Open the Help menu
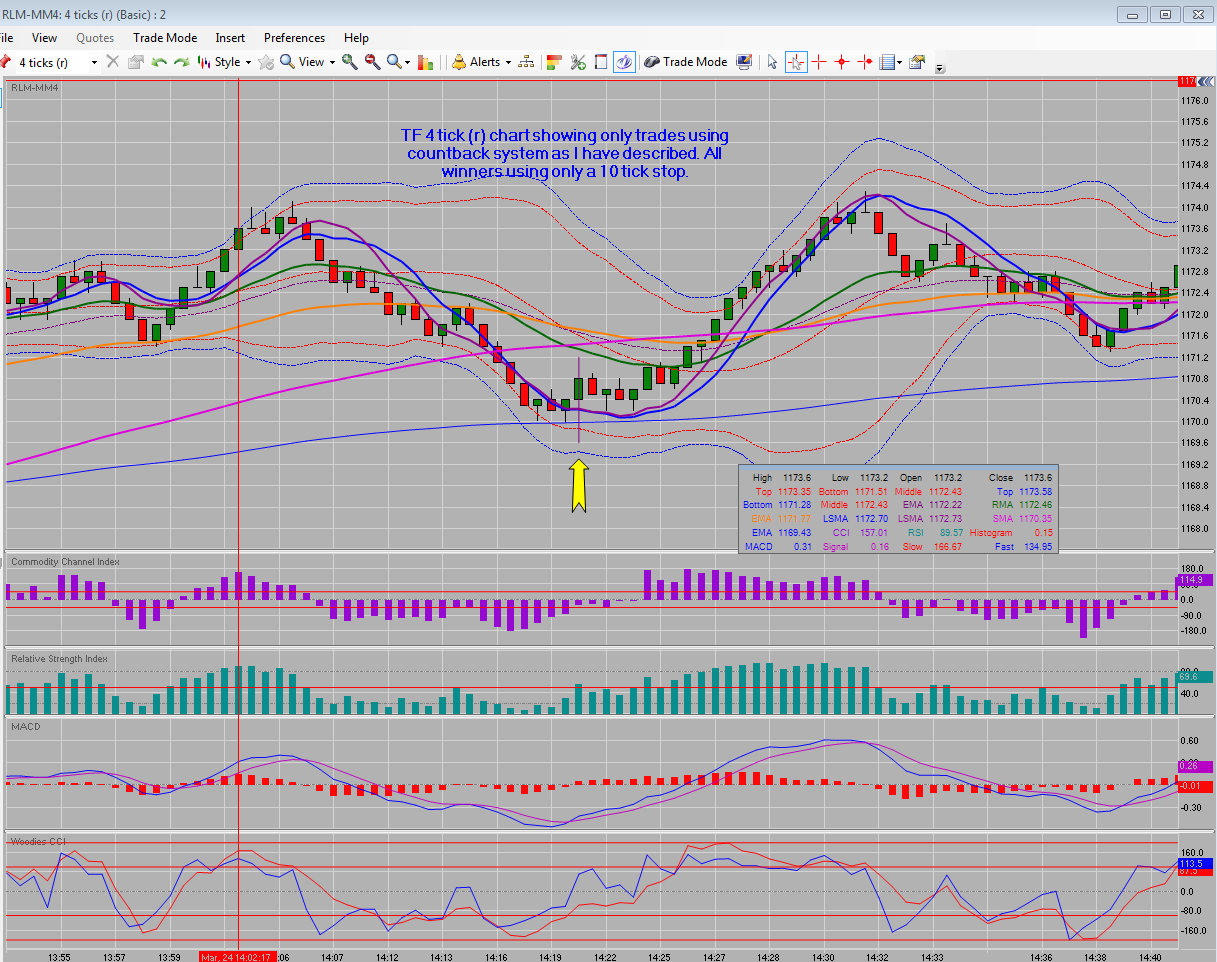Screen dimensions: 1217x962 (x=356, y=38)
